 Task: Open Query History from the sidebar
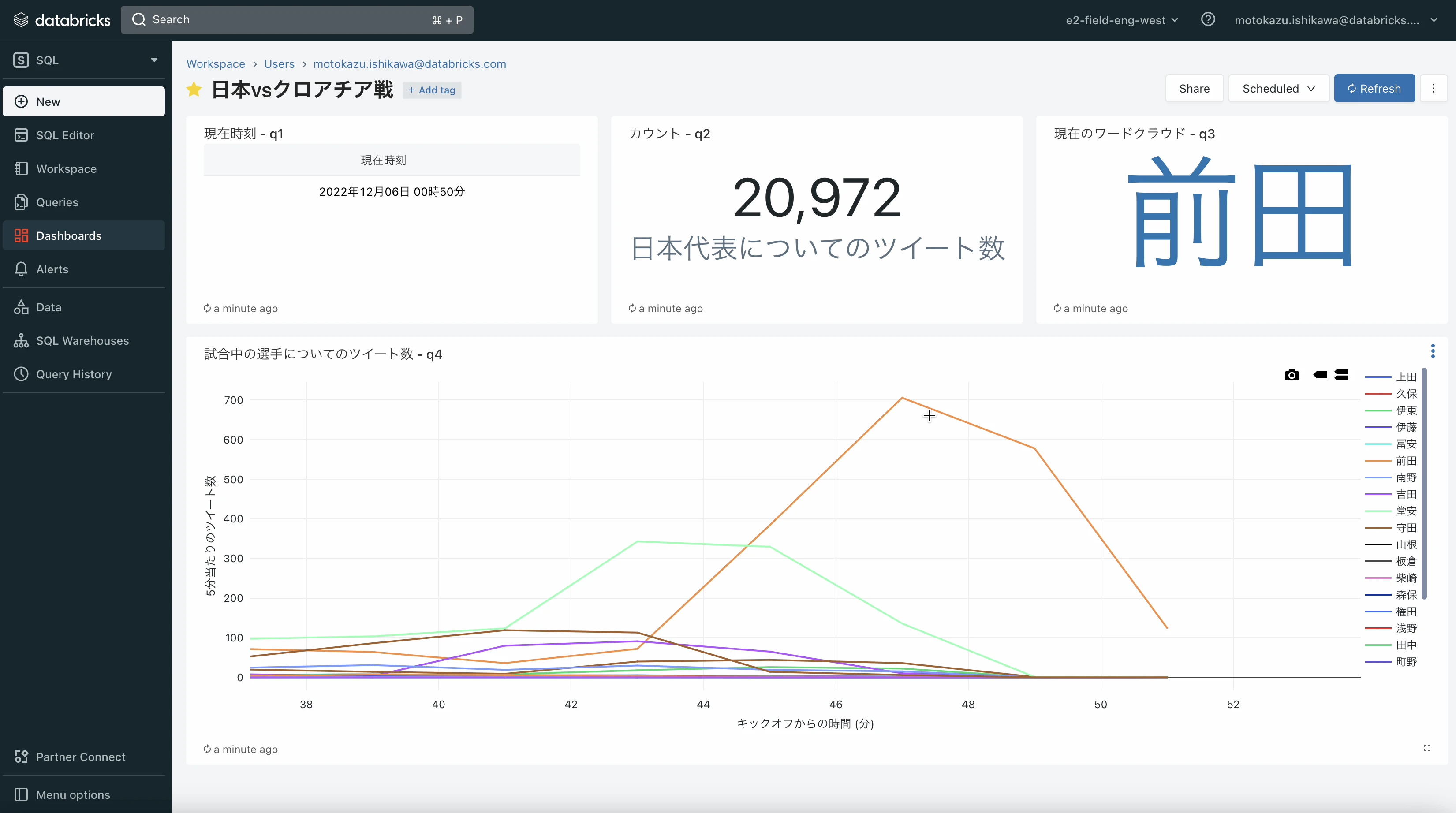coord(74,374)
